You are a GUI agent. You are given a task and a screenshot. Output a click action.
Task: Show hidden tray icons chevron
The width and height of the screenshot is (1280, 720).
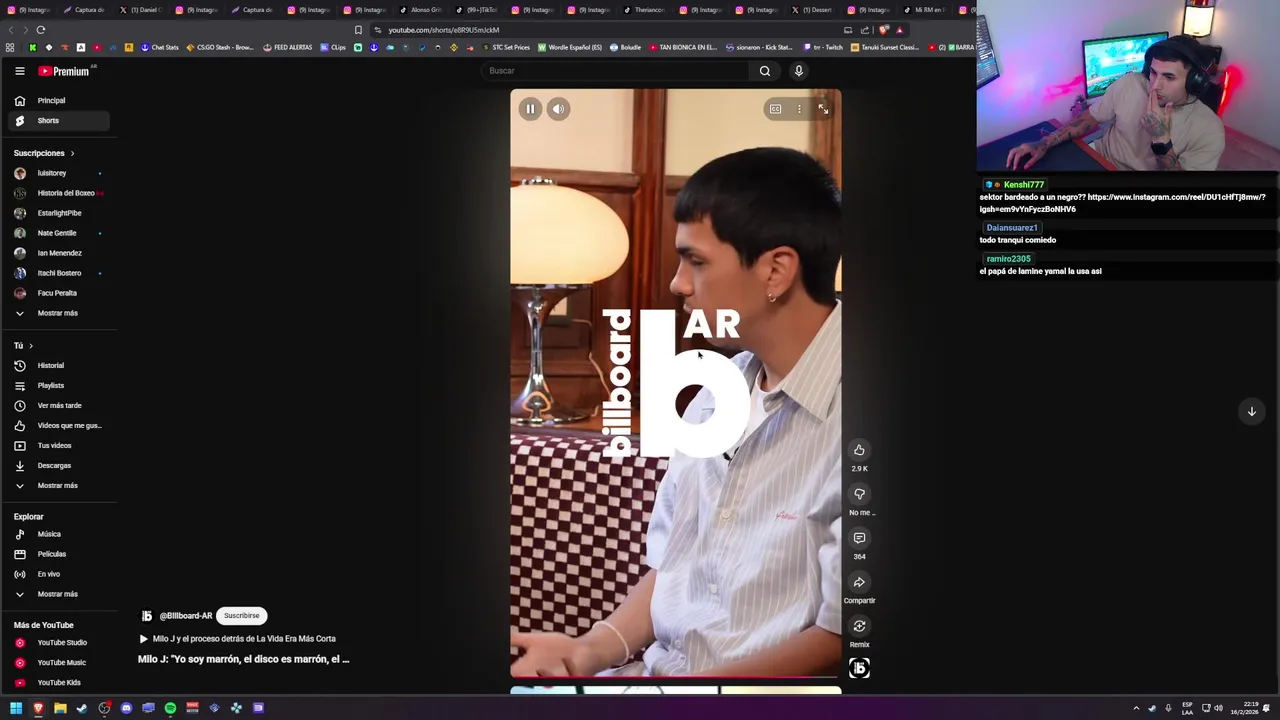pos(1136,708)
